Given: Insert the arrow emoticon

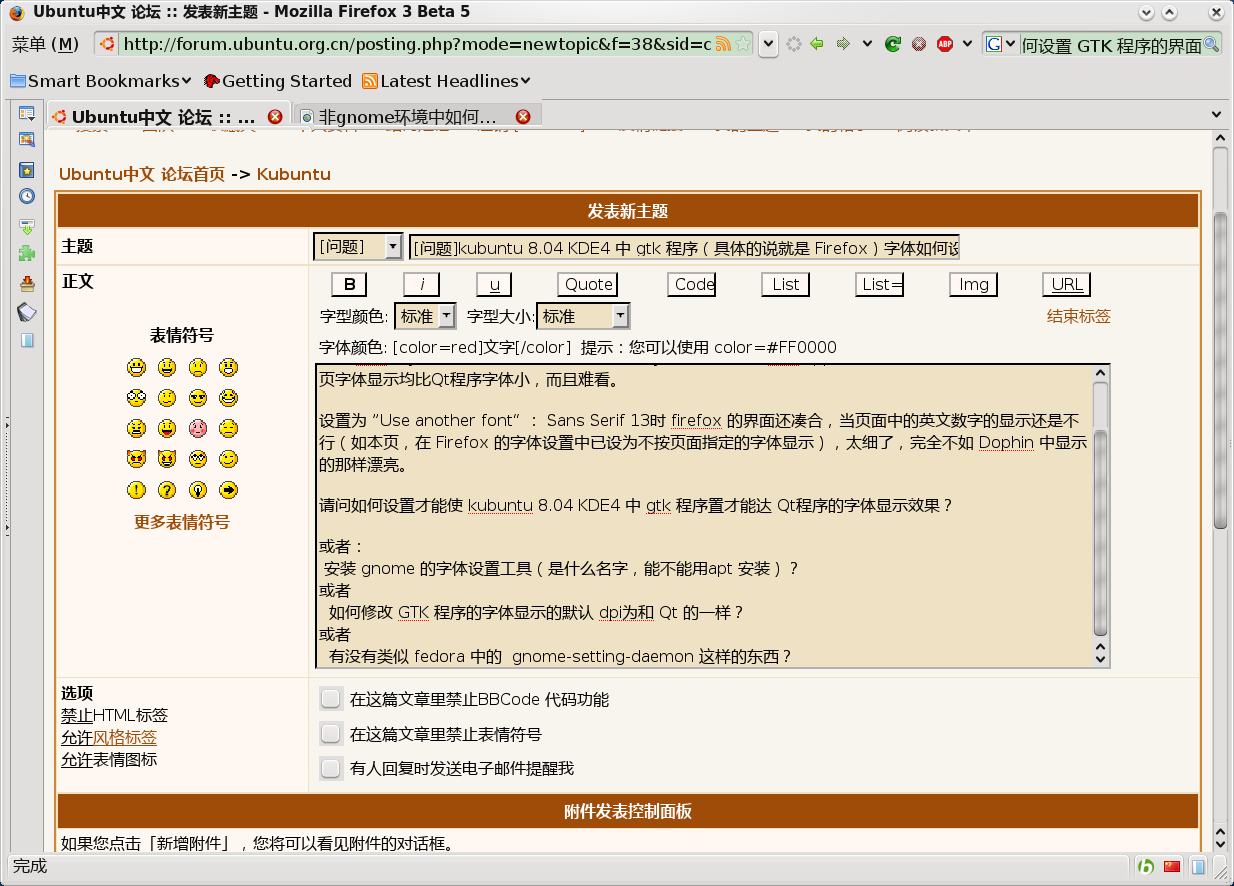Looking at the screenshot, I should point(229,490).
